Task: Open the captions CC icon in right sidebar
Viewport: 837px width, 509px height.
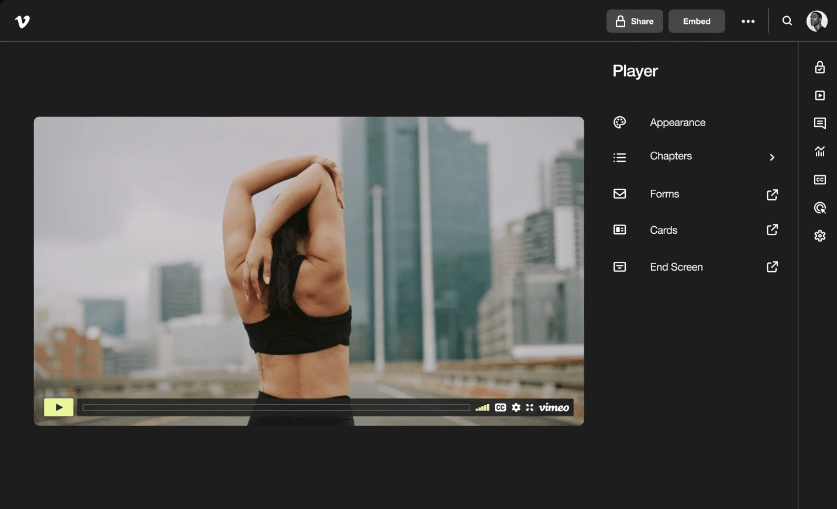Action: (x=820, y=180)
